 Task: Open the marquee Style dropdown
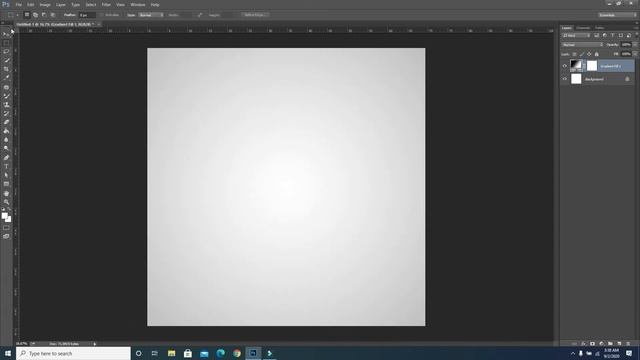[x=151, y=15]
